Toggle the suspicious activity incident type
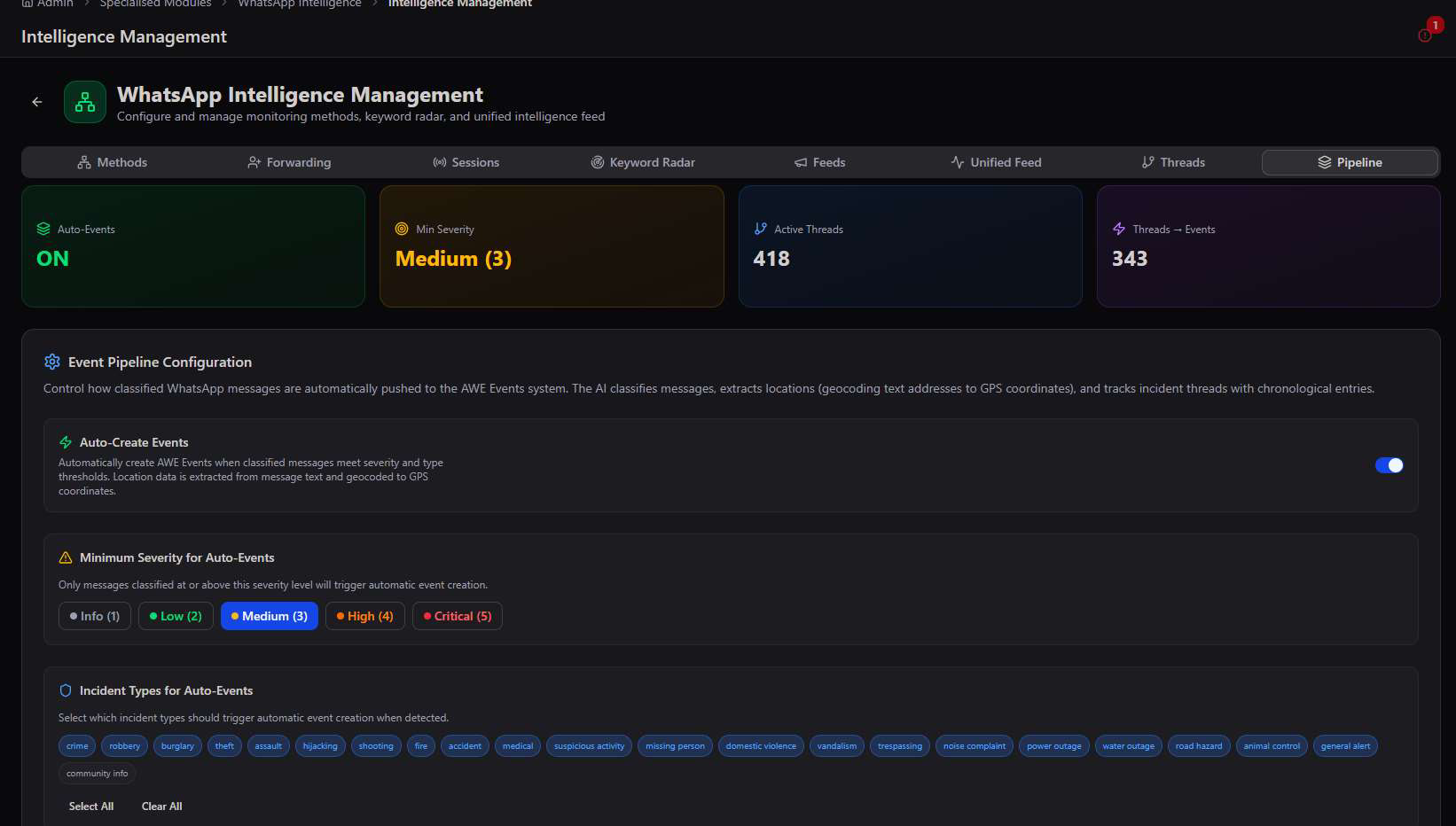 pyautogui.click(x=589, y=746)
